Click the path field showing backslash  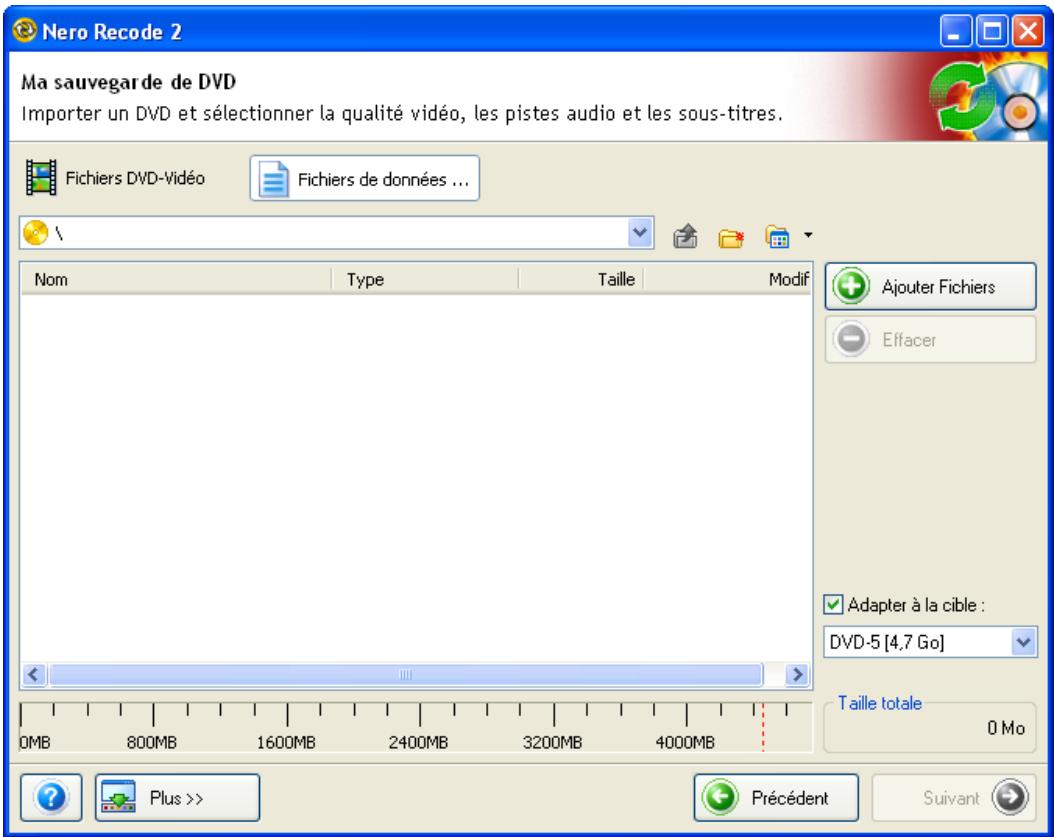click(x=336, y=233)
